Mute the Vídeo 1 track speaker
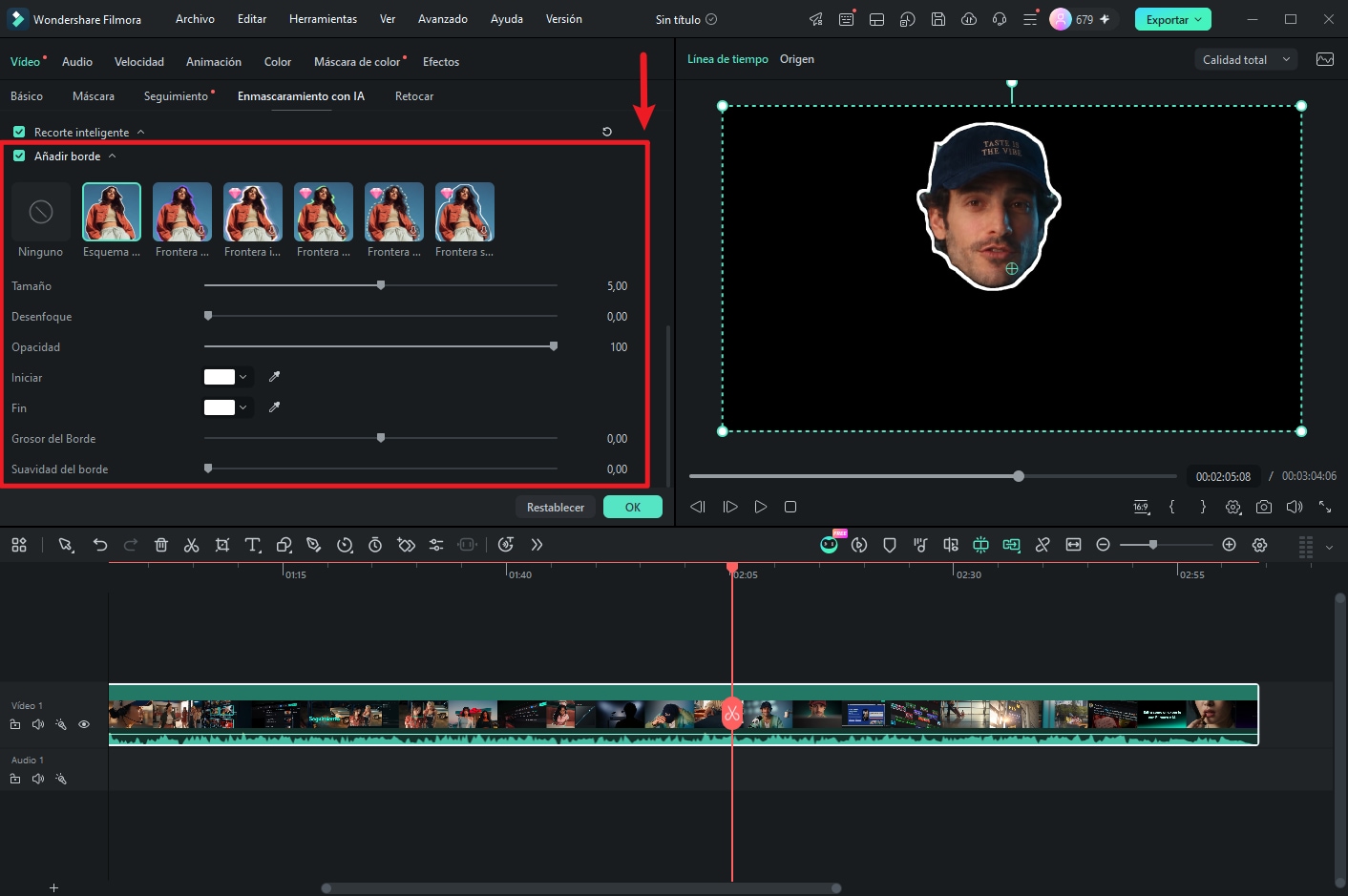1348x896 pixels. click(x=38, y=724)
